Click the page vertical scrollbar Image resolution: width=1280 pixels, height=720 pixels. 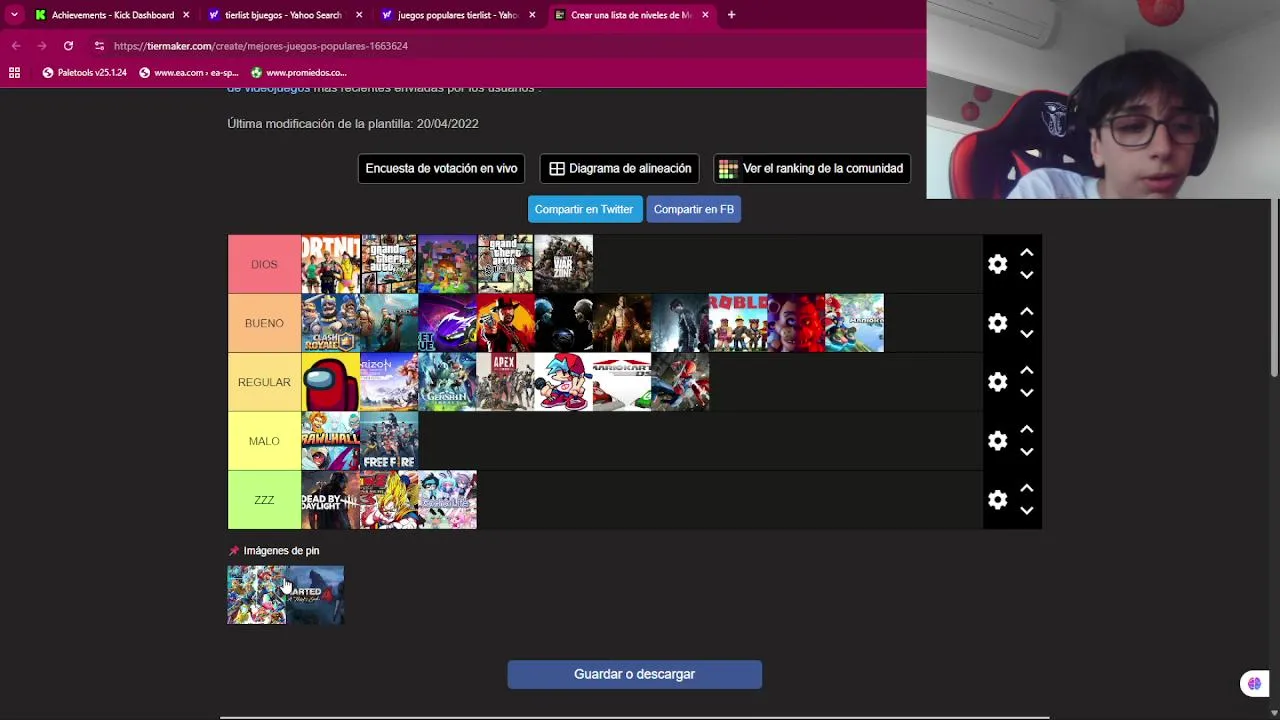[x=1274, y=288]
